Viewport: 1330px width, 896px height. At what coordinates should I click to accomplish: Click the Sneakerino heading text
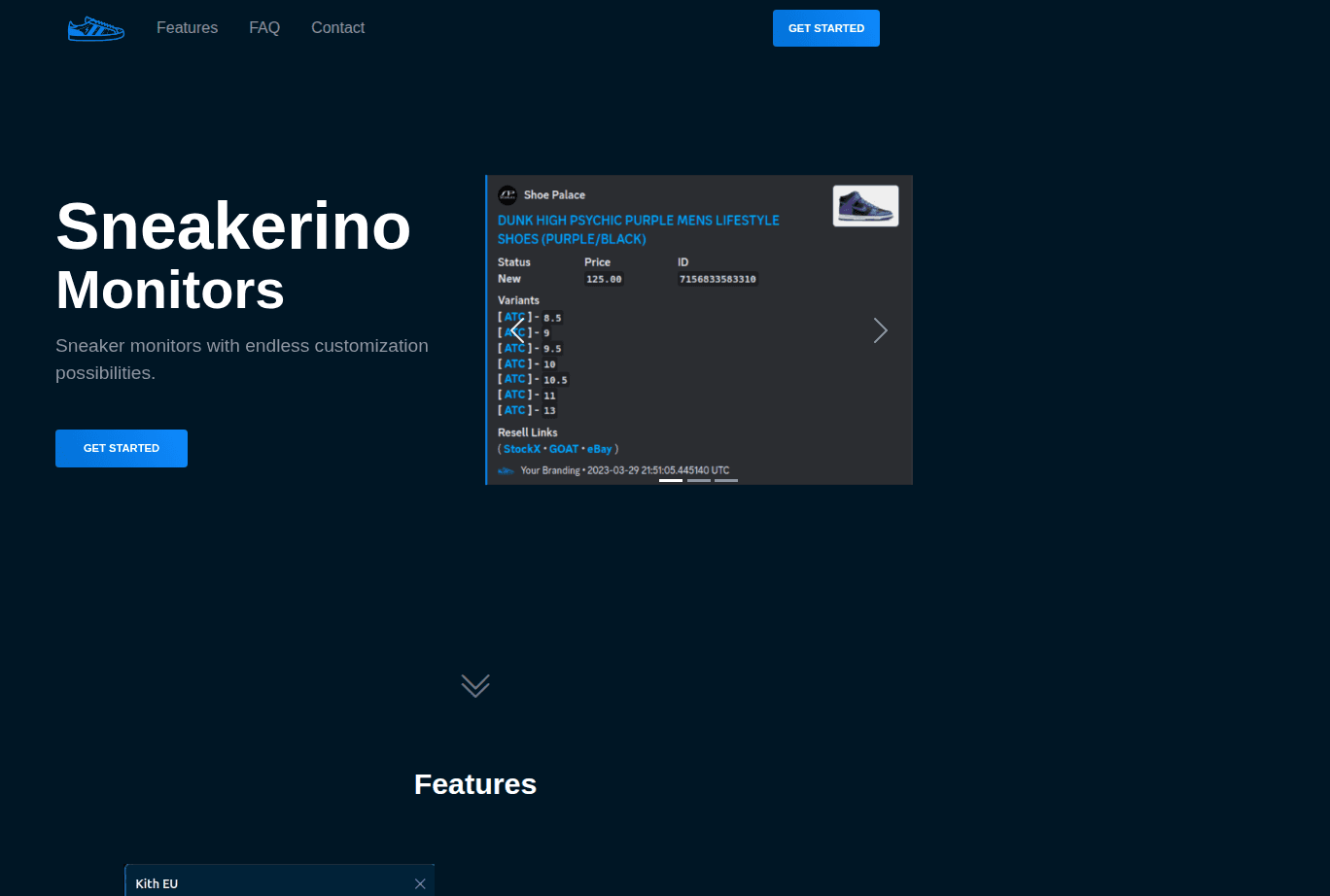pyautogui.click(x=233, y=225)
